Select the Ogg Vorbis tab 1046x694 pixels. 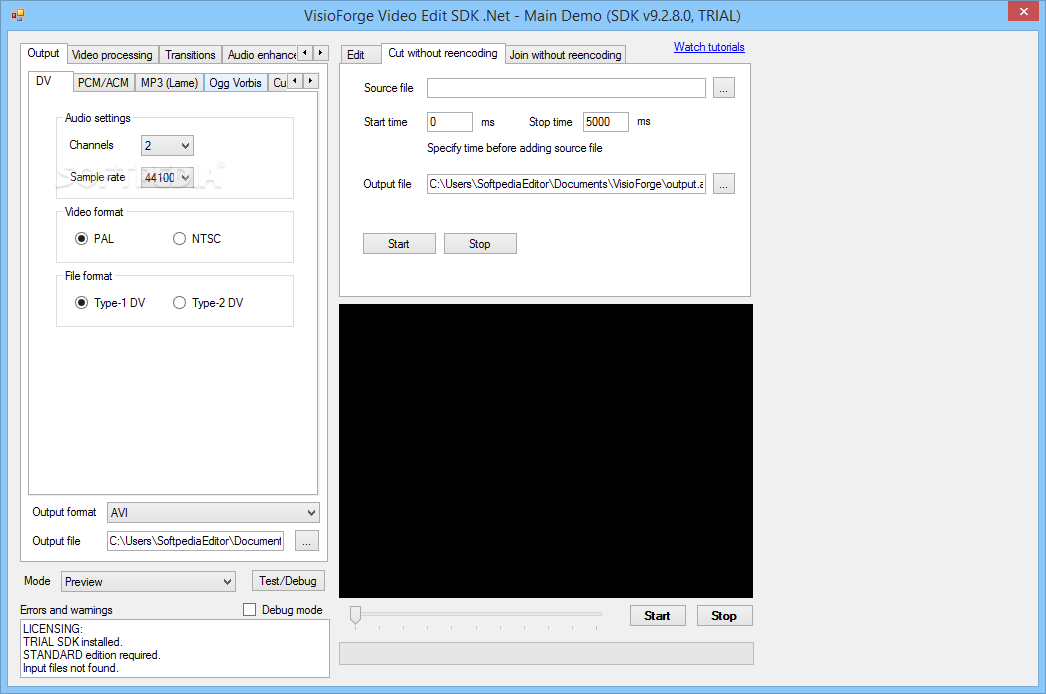pyautogui.click(x=235, y=83)
